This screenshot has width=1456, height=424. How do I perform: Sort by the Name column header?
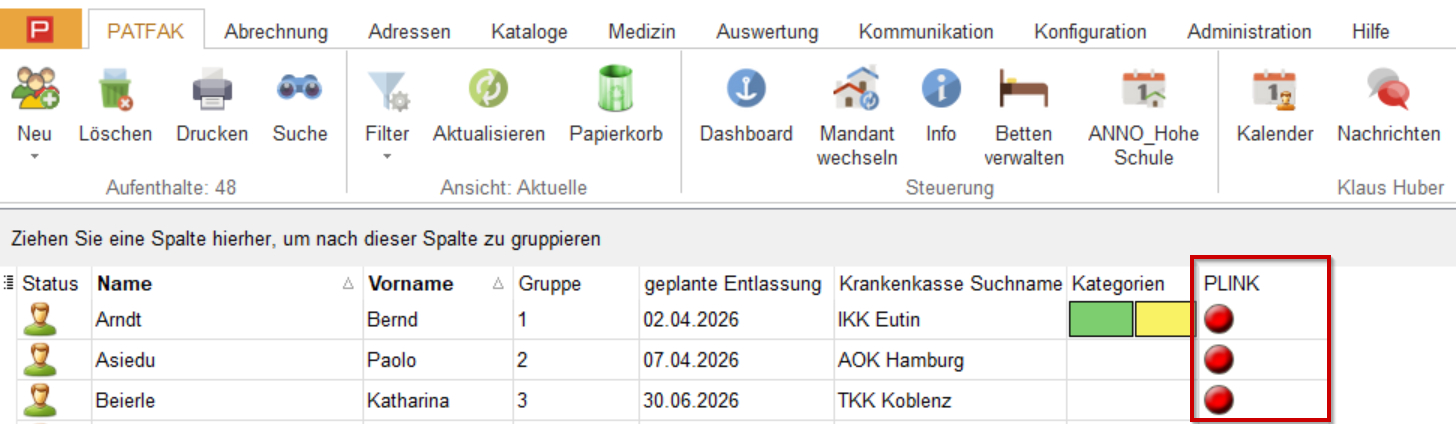125,284
